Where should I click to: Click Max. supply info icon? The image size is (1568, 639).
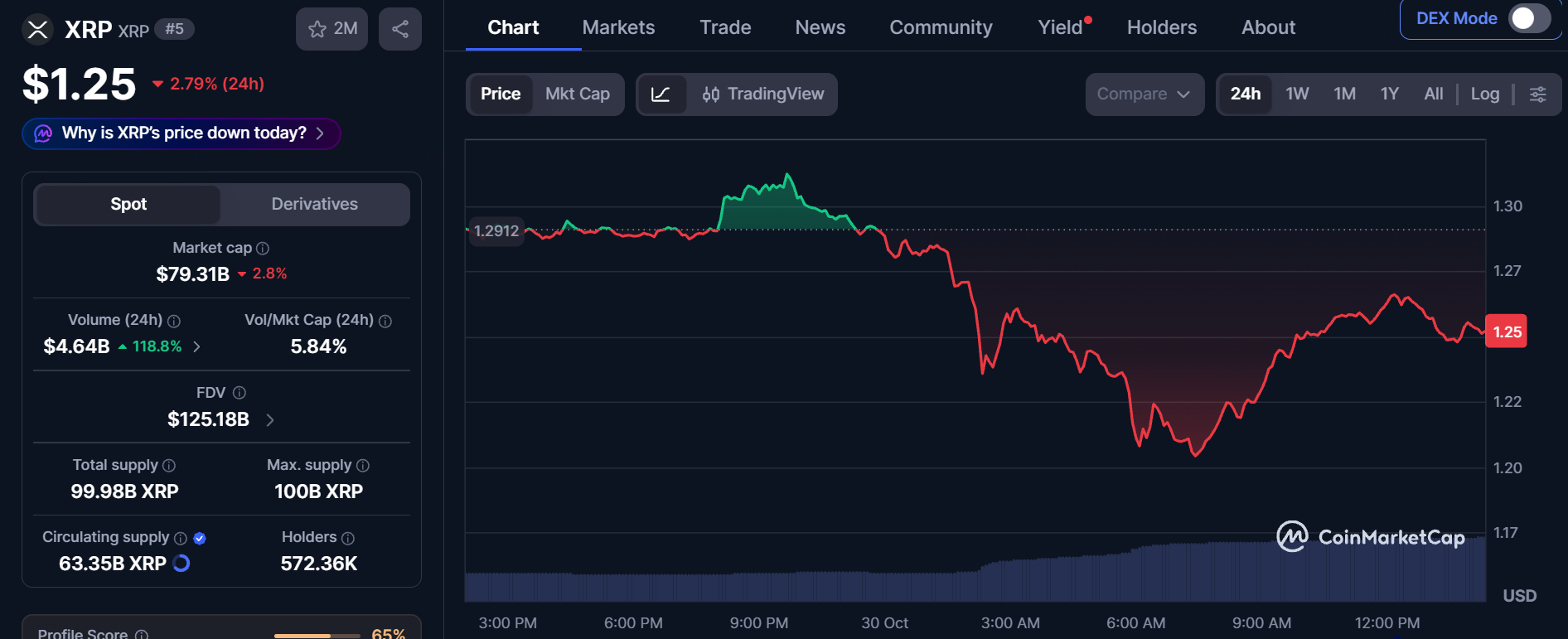(x=363, y=466)
